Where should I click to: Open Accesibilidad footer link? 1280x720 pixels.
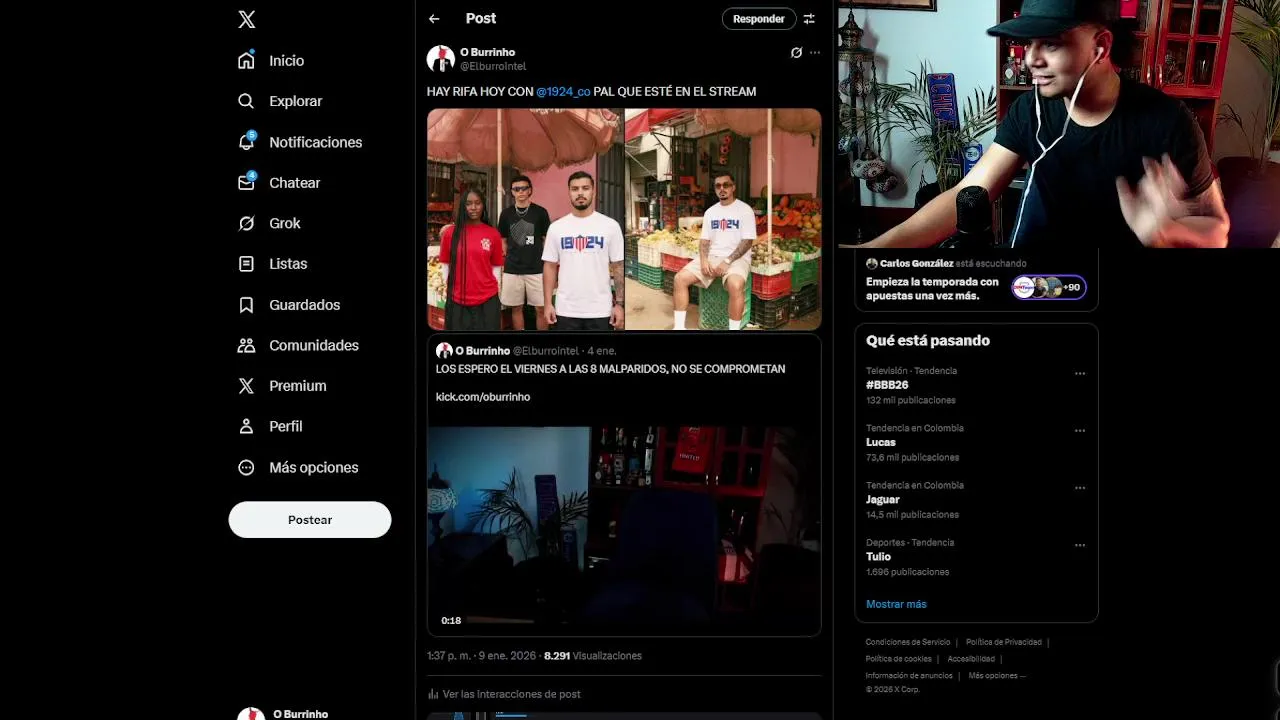point(971,659)
